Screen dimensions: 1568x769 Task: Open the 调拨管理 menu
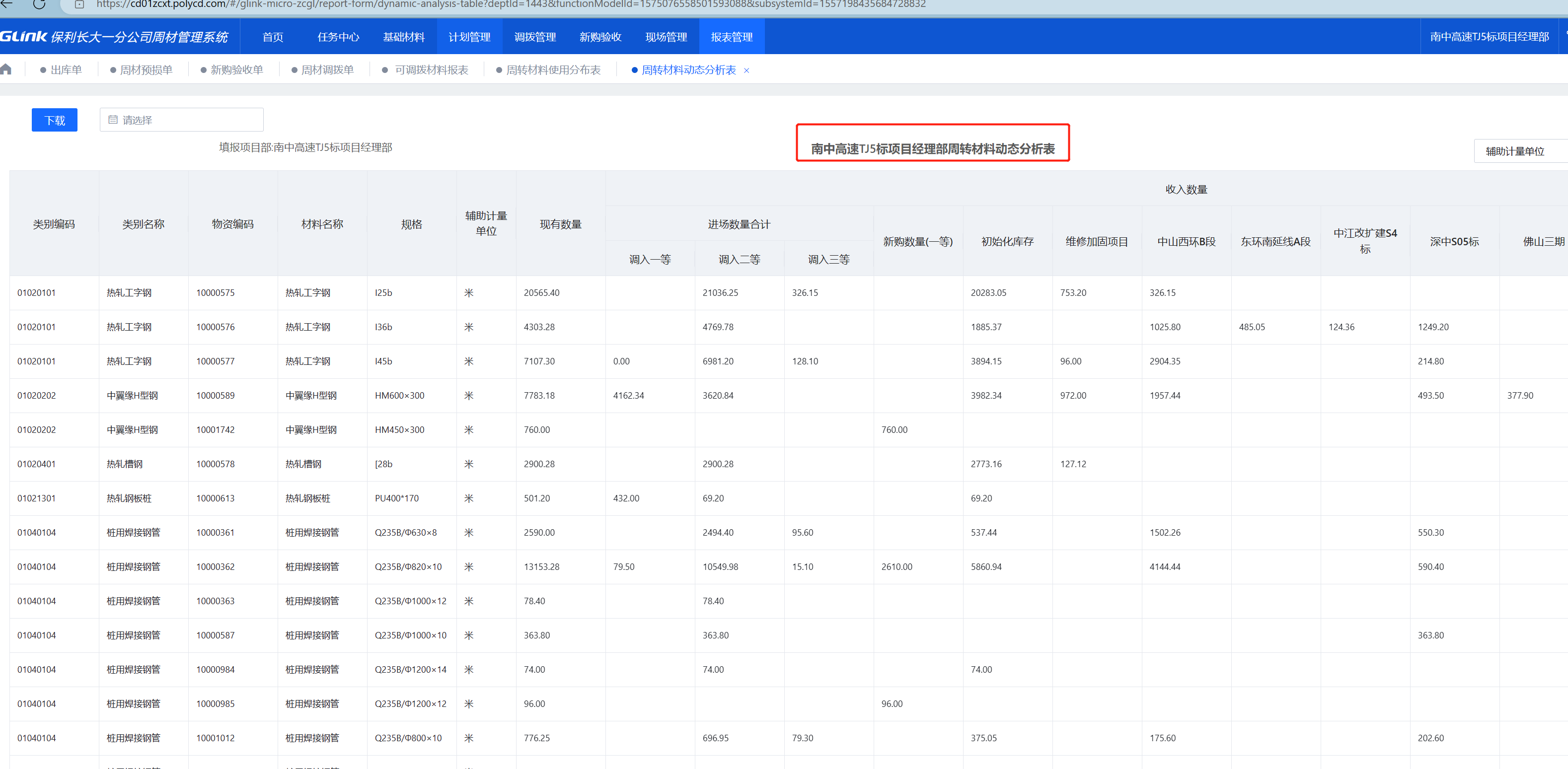coord(535,37)
